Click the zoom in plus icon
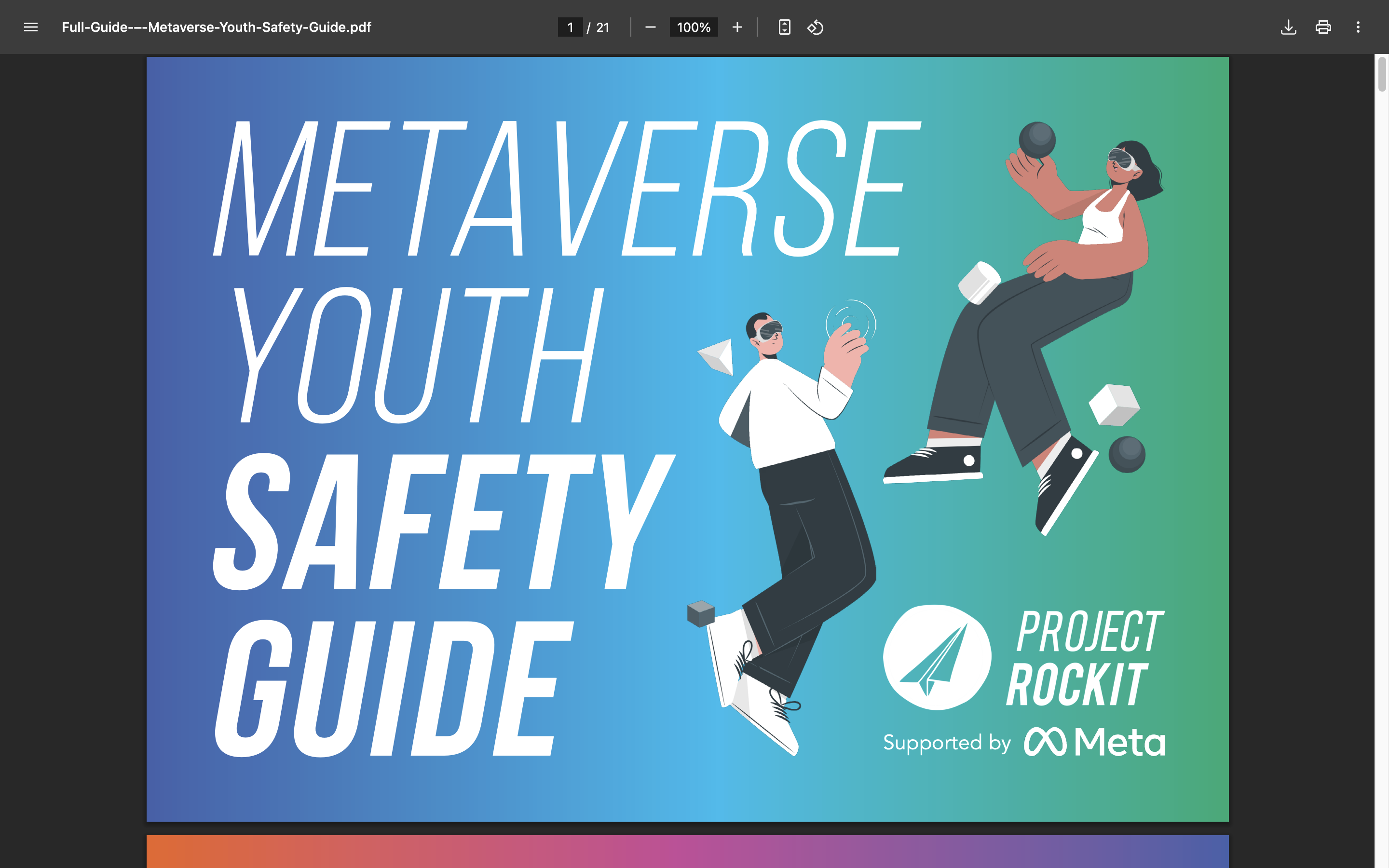1389x868 pixels. (x=737, y=27)
